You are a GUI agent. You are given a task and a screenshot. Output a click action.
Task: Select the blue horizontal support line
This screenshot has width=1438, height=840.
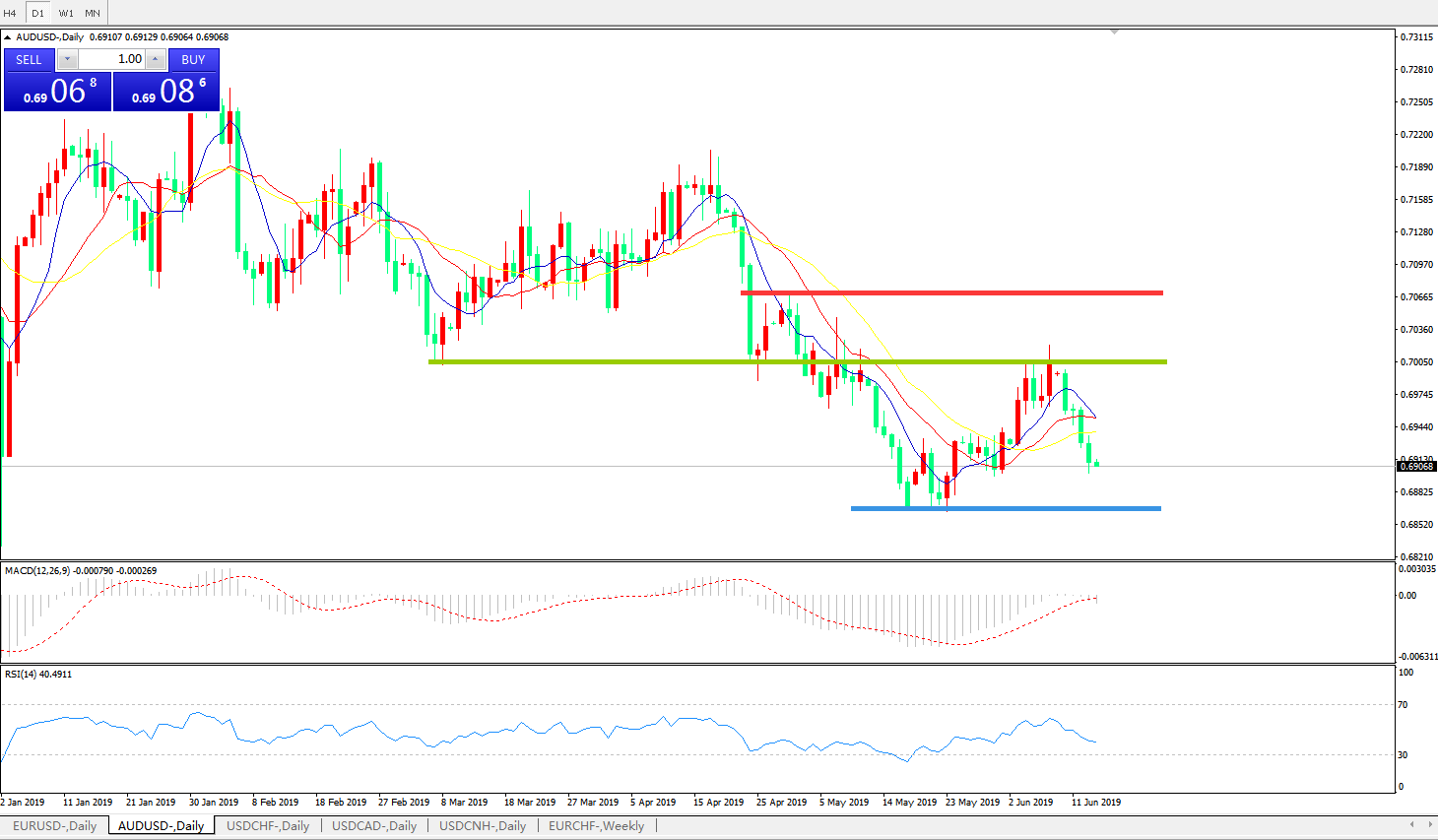(1005, 508)
